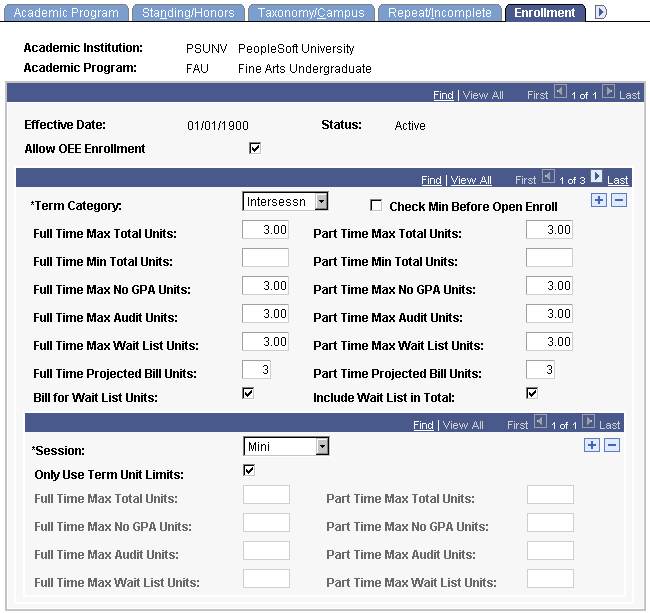This screenshot has width=650, height=613.
Task: Delete the current Term Category row
Action: [619, 201]
